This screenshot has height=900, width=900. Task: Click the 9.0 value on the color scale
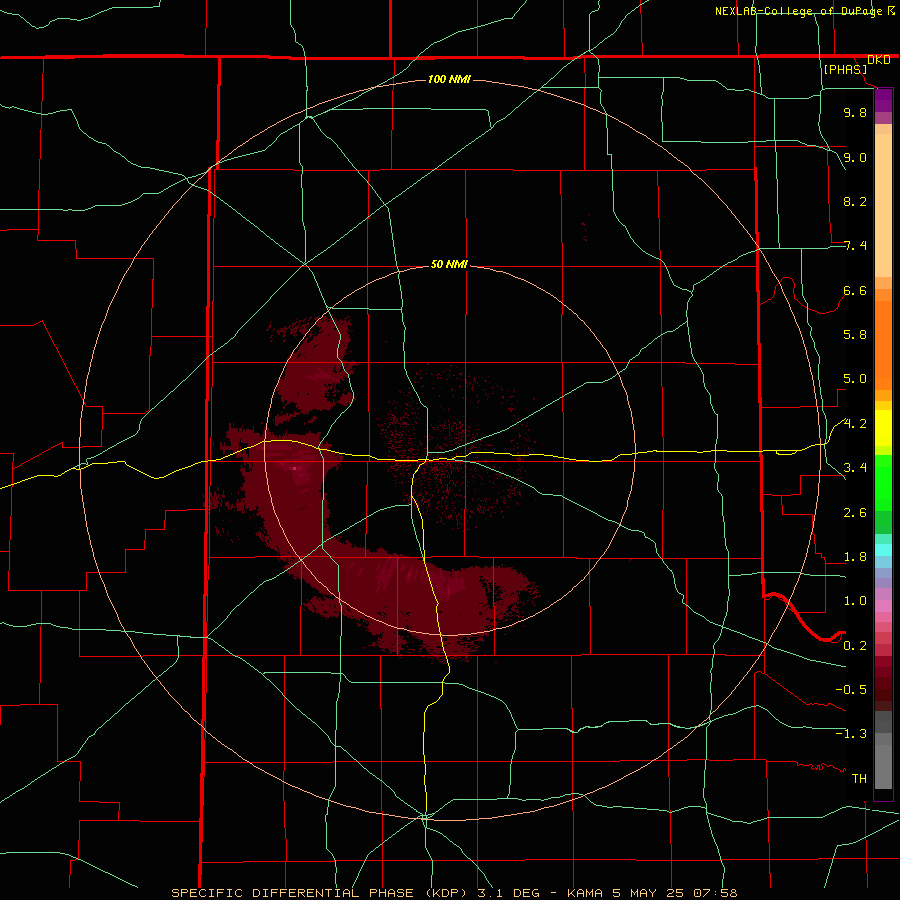(855, 157)
